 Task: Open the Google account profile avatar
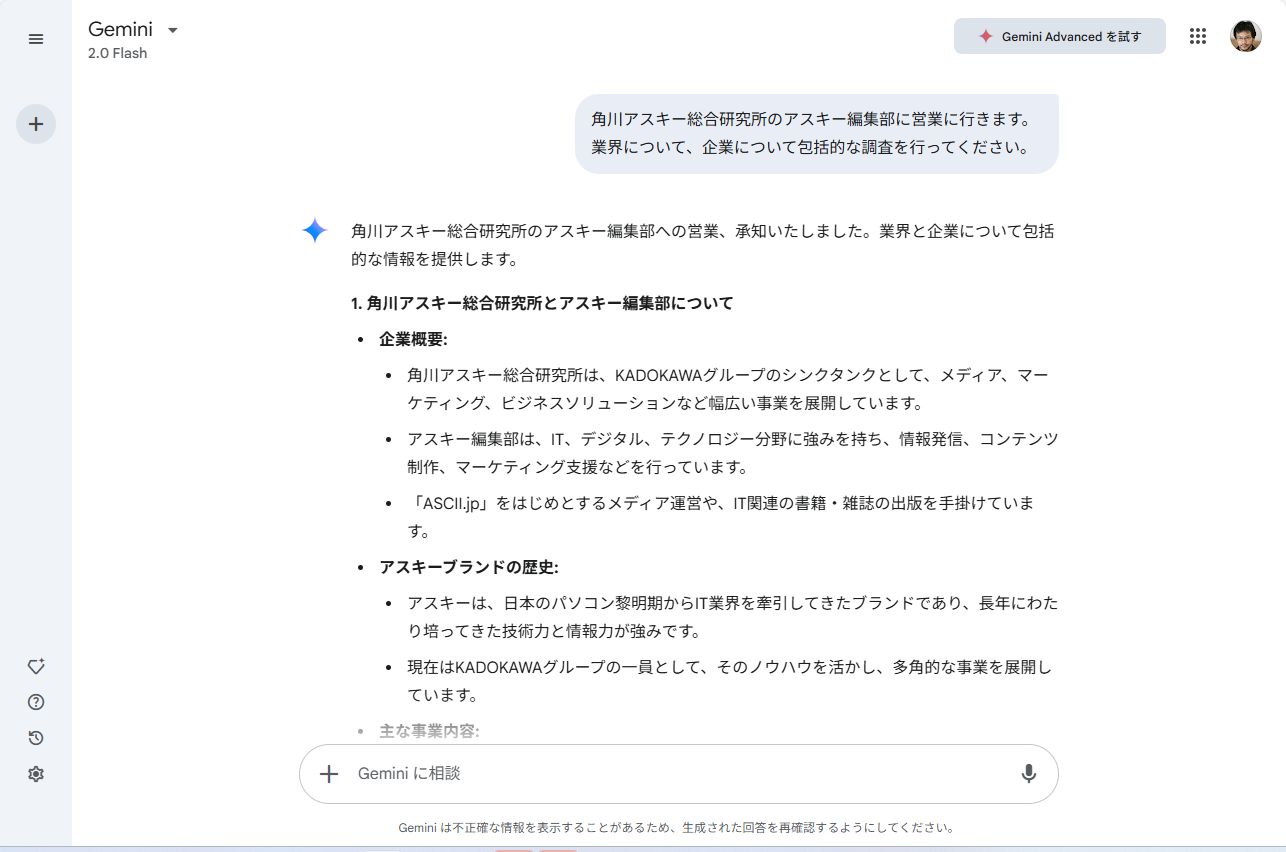[1246, 36]
